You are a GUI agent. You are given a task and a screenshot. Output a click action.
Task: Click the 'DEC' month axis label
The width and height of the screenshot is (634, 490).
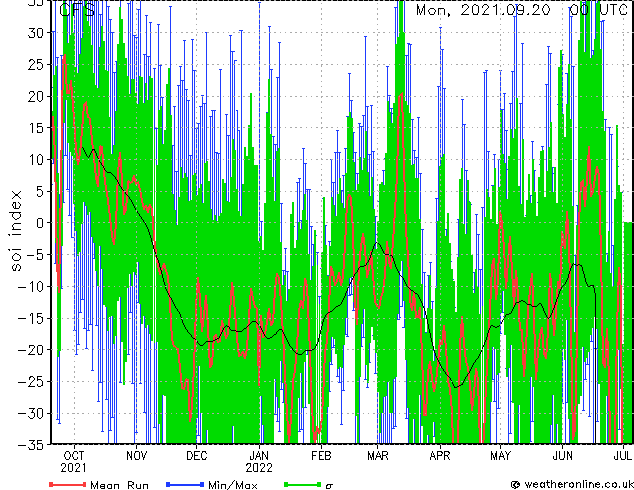tap(197, 456)
